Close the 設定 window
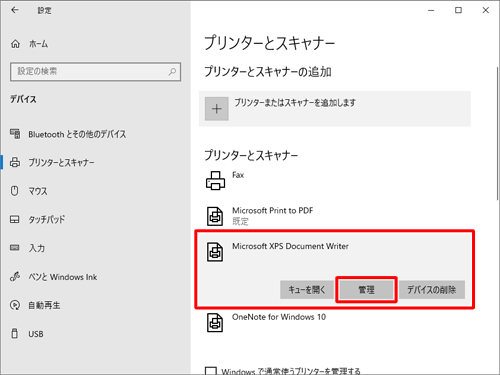Screen dimensions: 500x375 point(486,10)
